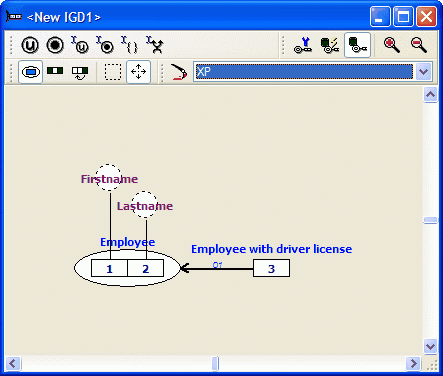The height and width of the screenshot is (376, 443).
Task: Select the dashed rectangle selection tool
Action: pyautogui.click(x=113, y=72)
